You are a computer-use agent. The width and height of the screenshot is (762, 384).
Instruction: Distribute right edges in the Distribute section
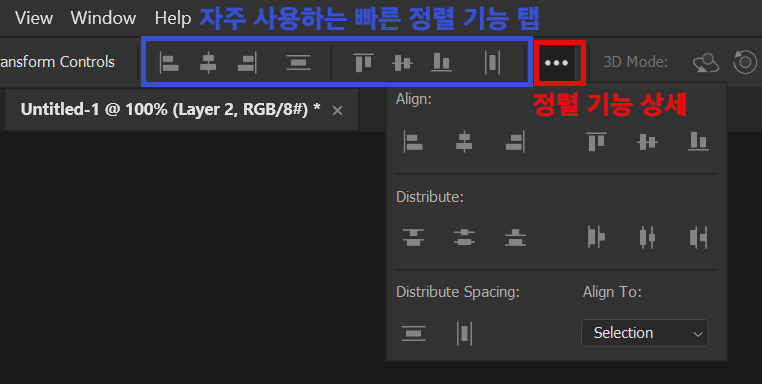(698, 238)
